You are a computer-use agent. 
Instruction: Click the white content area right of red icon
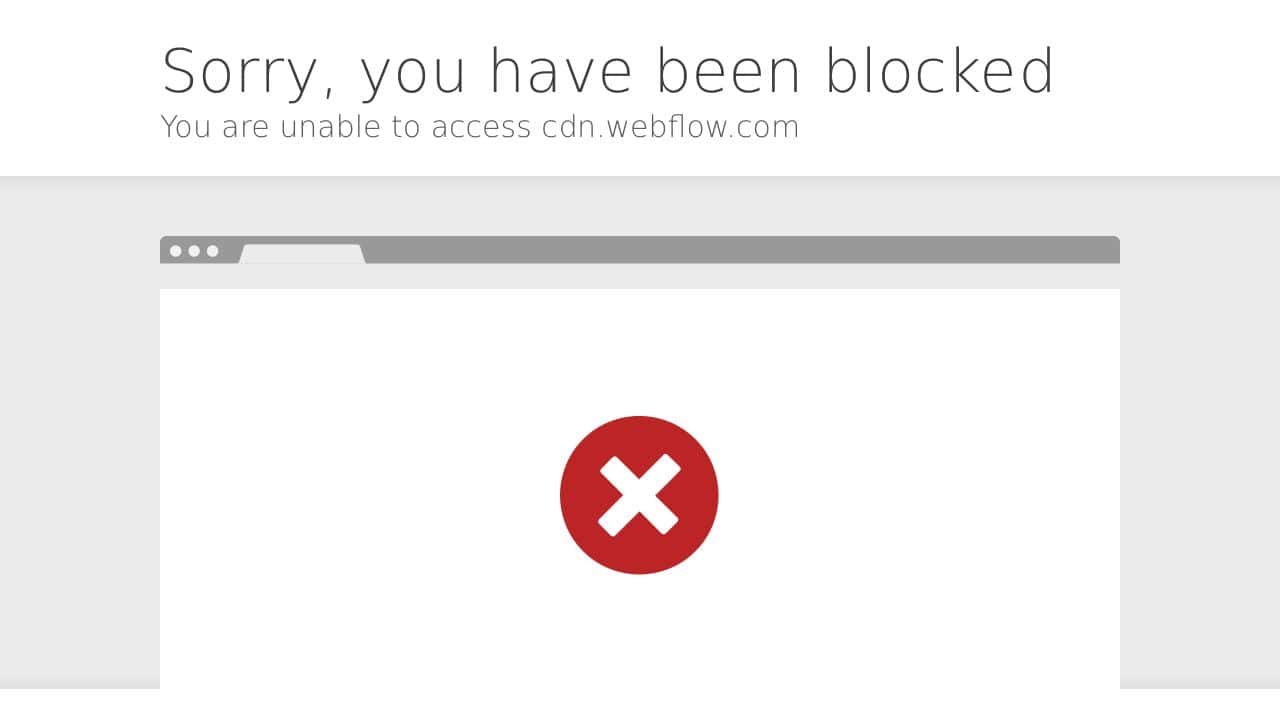919,495
